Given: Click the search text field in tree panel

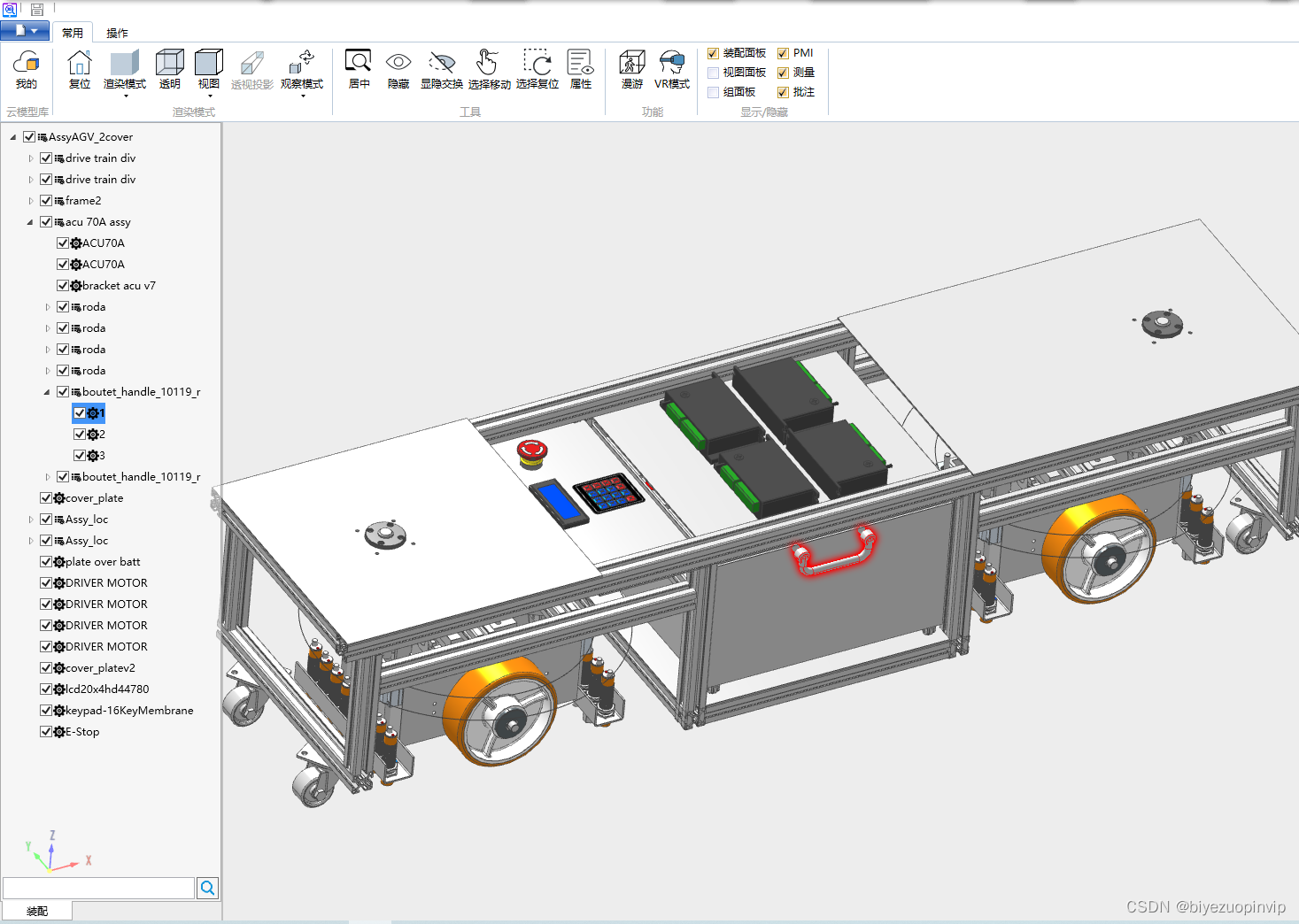Looking at the screenshot, I should (98, 888).
